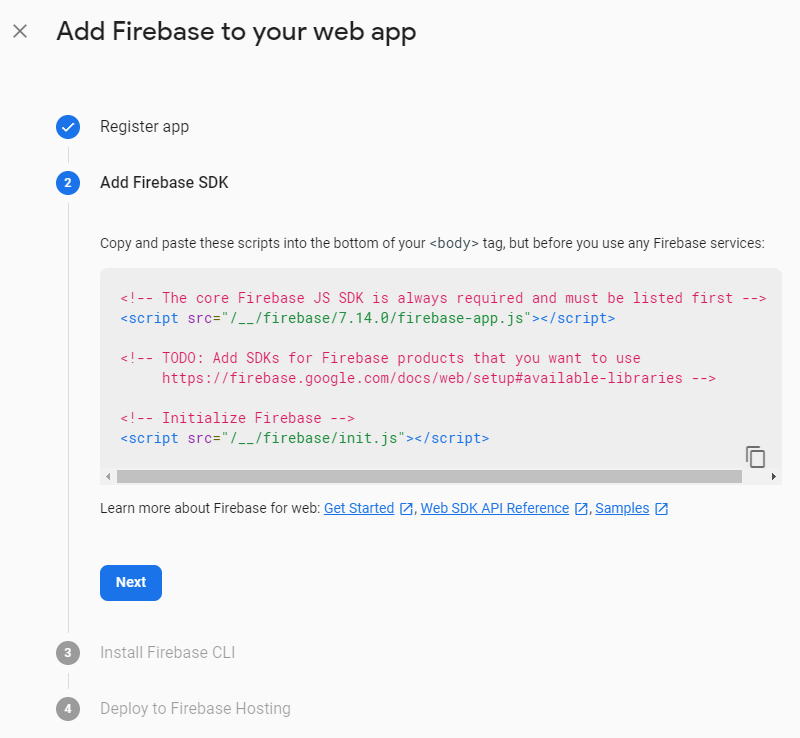Click the left arrow of the code scrollbar
This screenshot has height=738, width=800.
pos(108,477)
